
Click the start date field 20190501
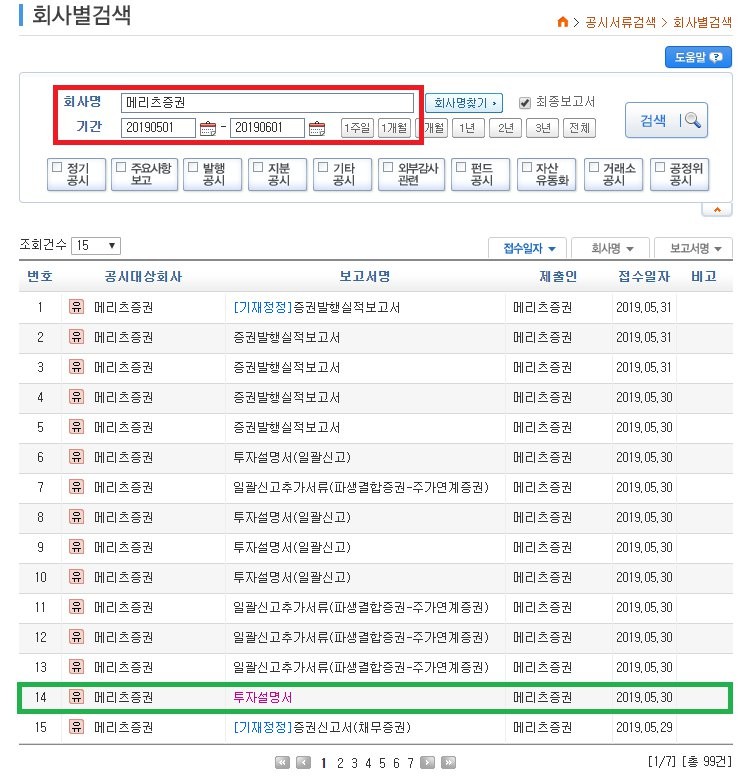[x=158, y=128]
